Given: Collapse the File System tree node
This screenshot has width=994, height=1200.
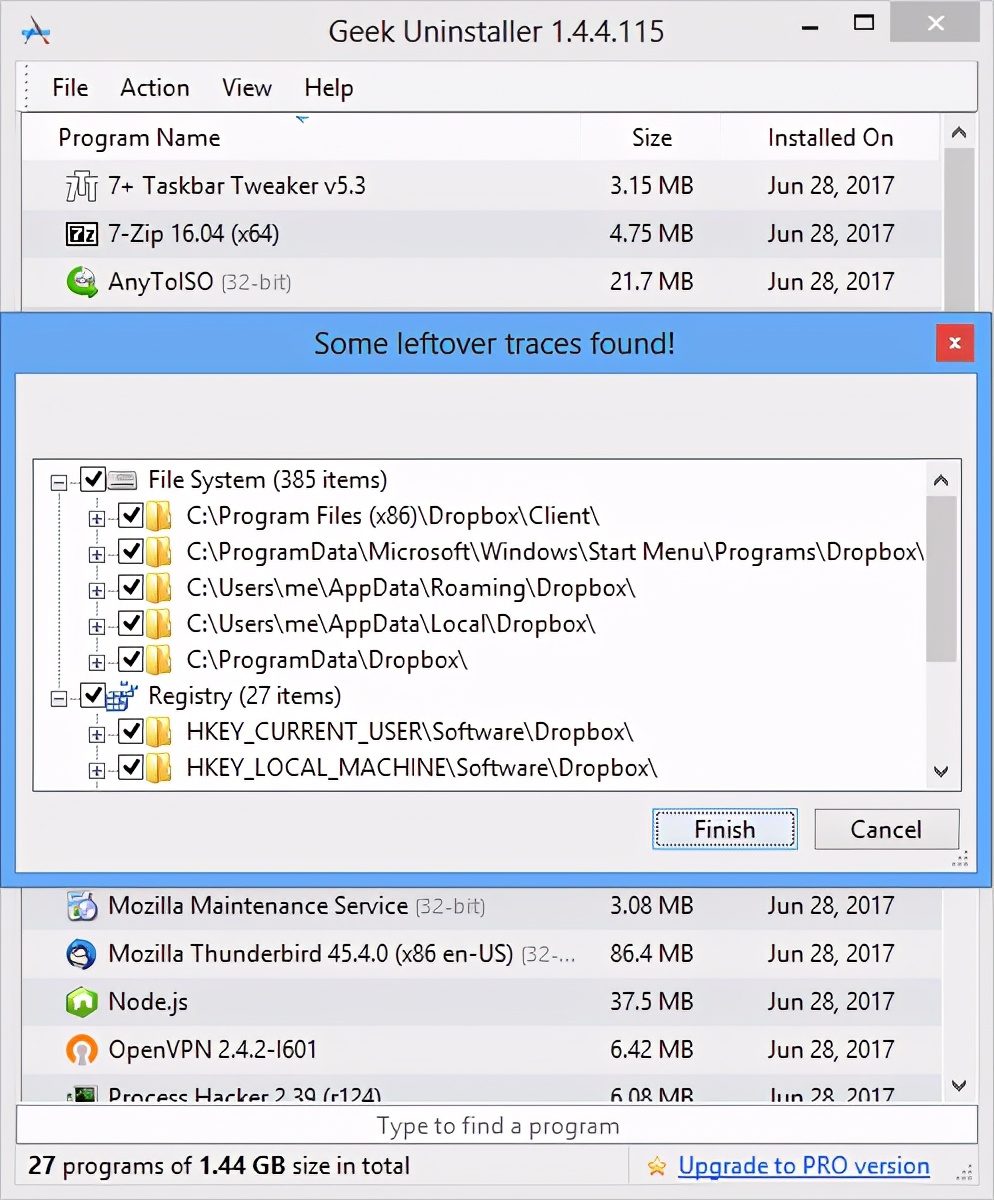Looking at the screenshot, I should [x=59, y=482].
